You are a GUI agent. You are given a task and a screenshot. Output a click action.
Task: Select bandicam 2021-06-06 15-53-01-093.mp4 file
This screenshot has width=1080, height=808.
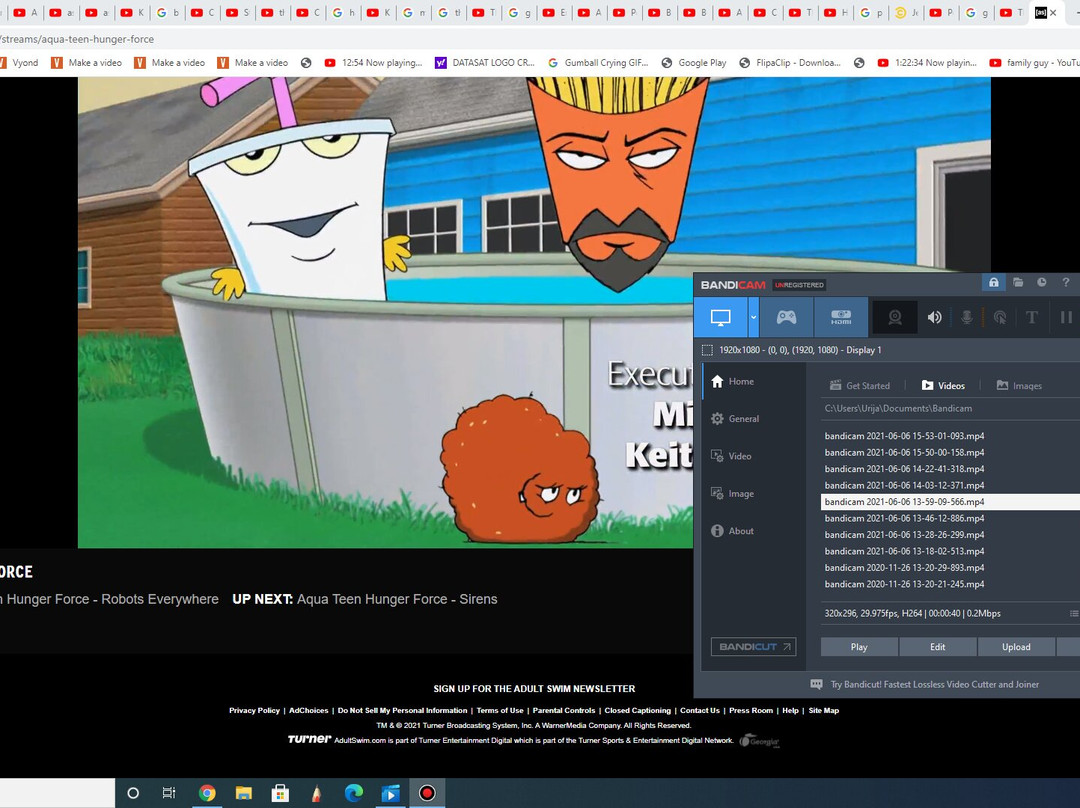pos(904,436)
